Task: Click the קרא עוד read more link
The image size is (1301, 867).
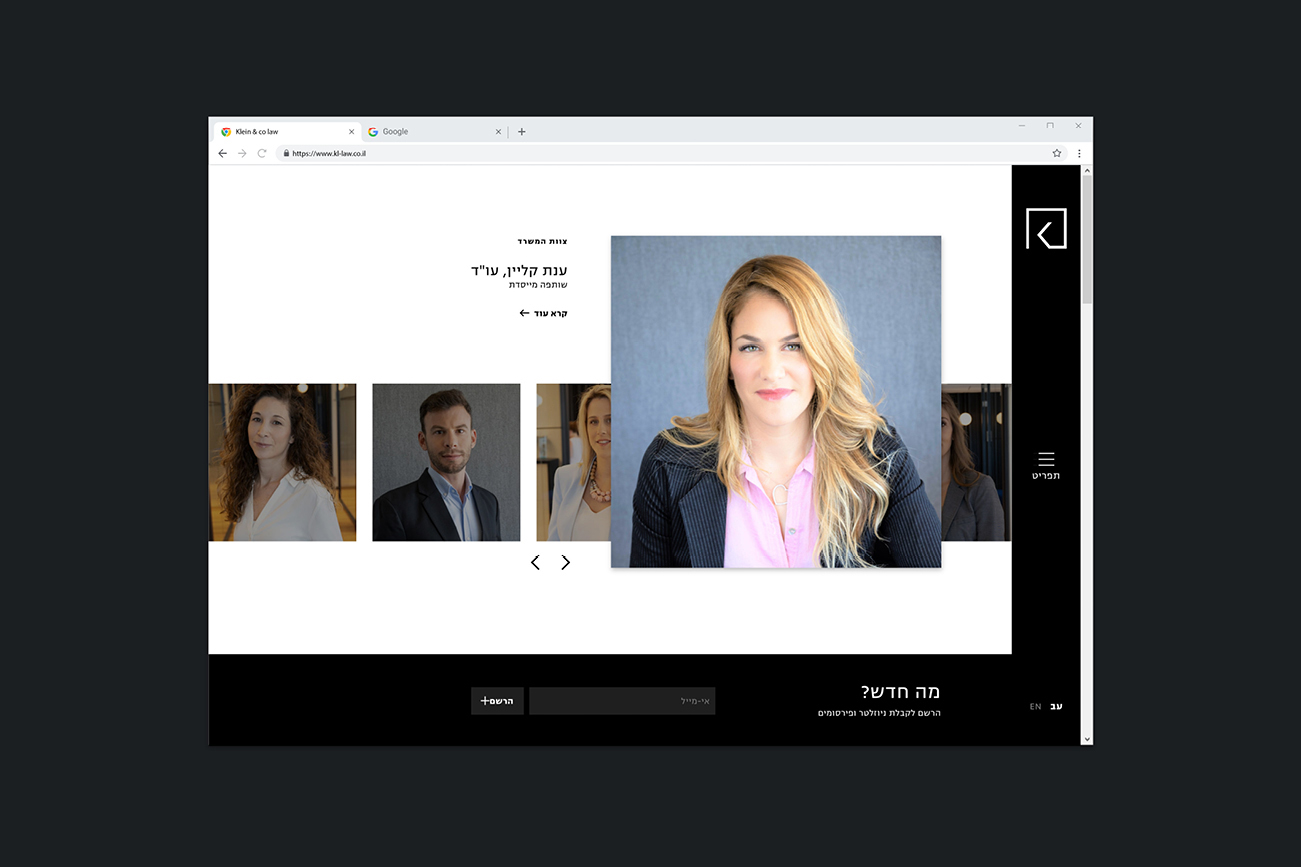Action: pyautogui.click(x=543, y=313)
